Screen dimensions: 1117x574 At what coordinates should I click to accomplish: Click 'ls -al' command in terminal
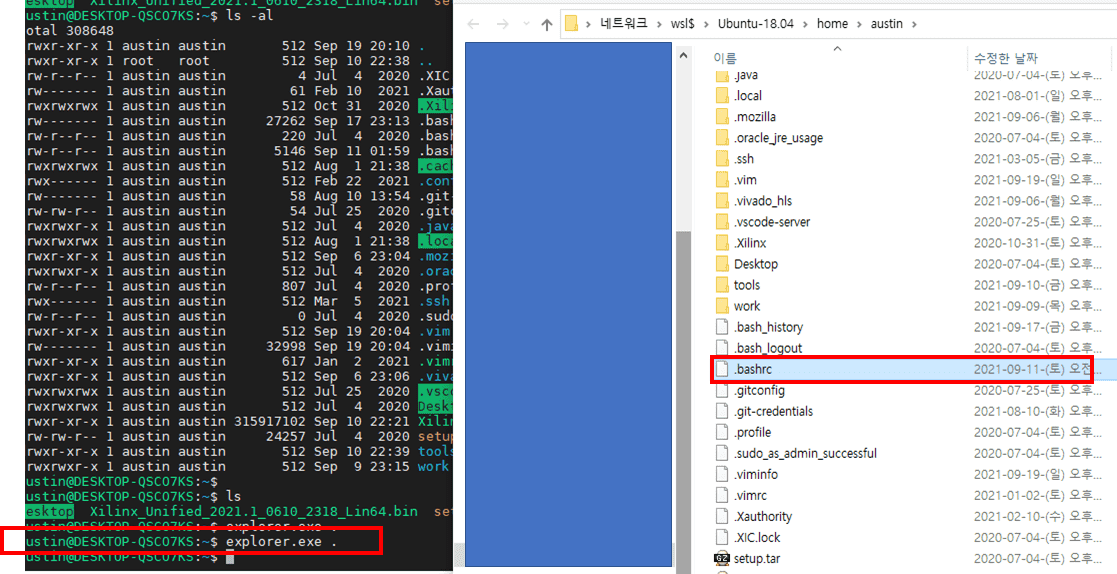pyautogui.click(x=249, y=15)
